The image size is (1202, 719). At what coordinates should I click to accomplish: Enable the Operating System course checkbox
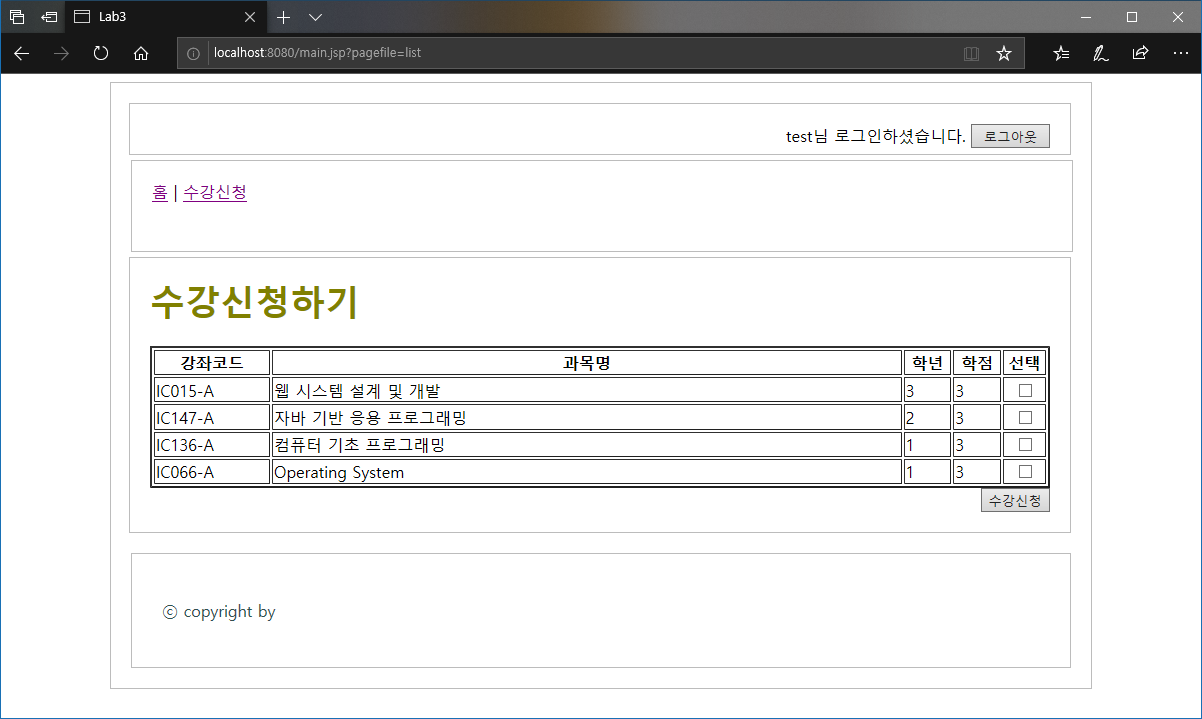coord(1025,471)
